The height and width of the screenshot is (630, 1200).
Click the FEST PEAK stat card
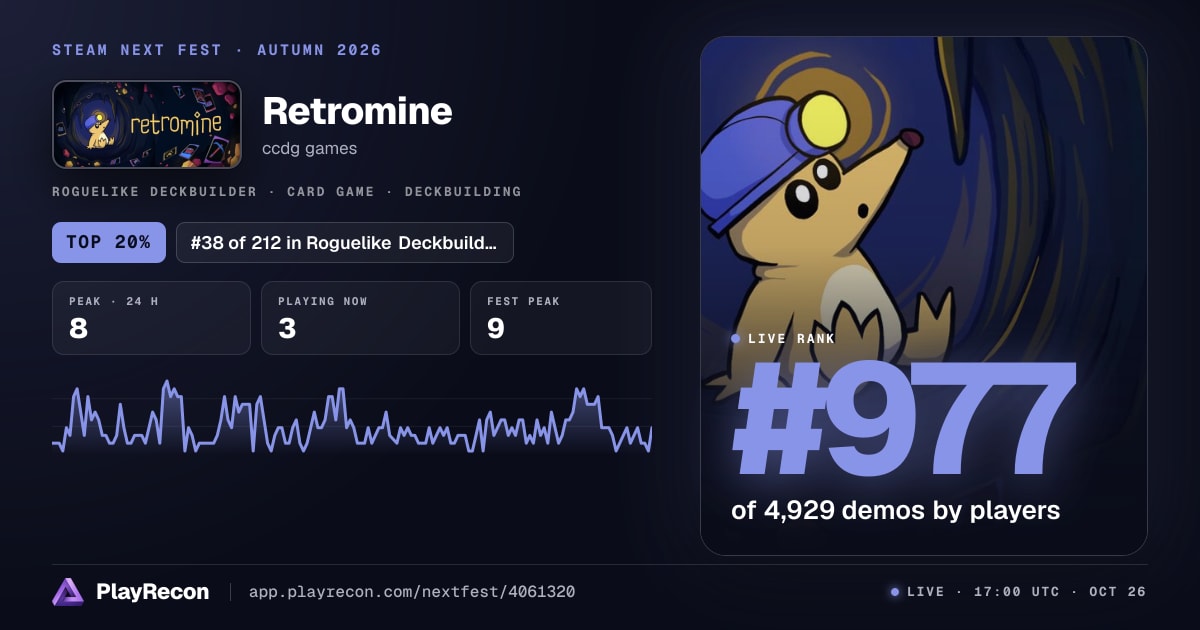point(561,318)
